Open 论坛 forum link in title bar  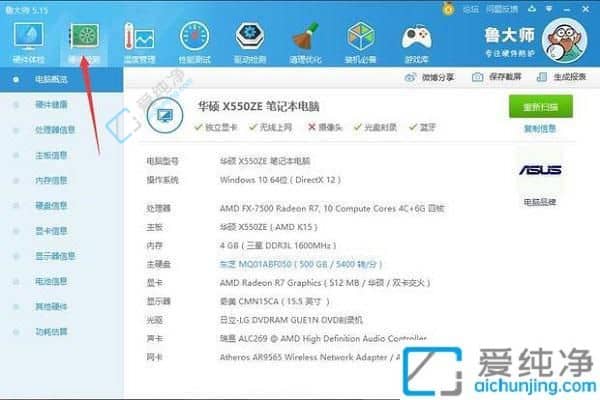click(x=471, y=9)
